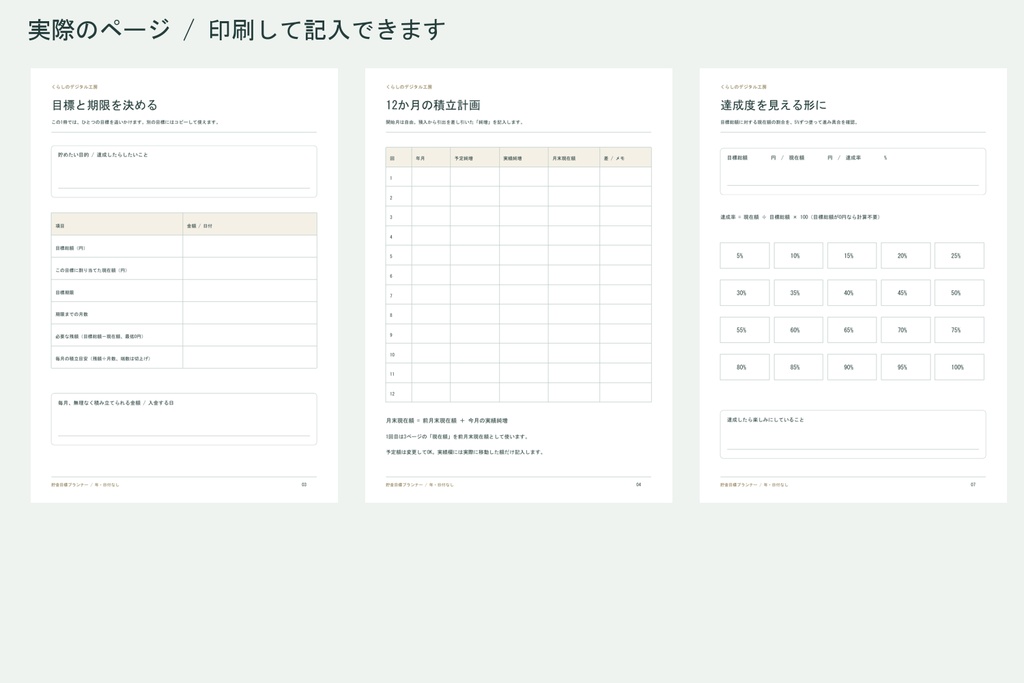Click row number 9 in plan table
Image resolution: width=1024 pixels, height=683 pixels.
pos(391,334)
